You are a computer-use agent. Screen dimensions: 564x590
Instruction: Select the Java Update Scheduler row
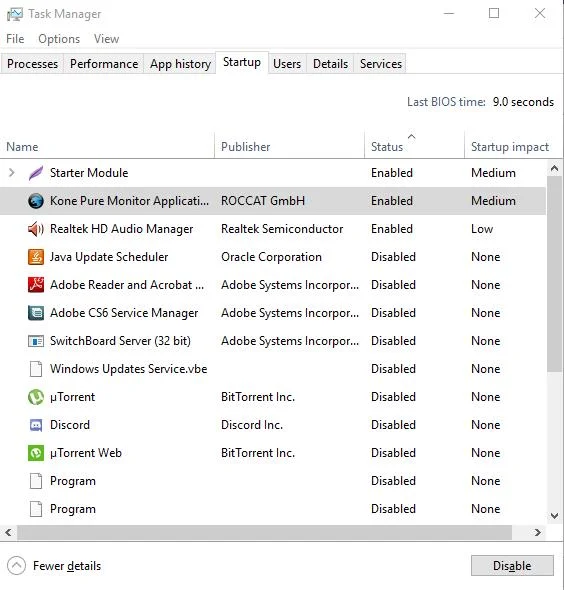click(x=273, y=257)
